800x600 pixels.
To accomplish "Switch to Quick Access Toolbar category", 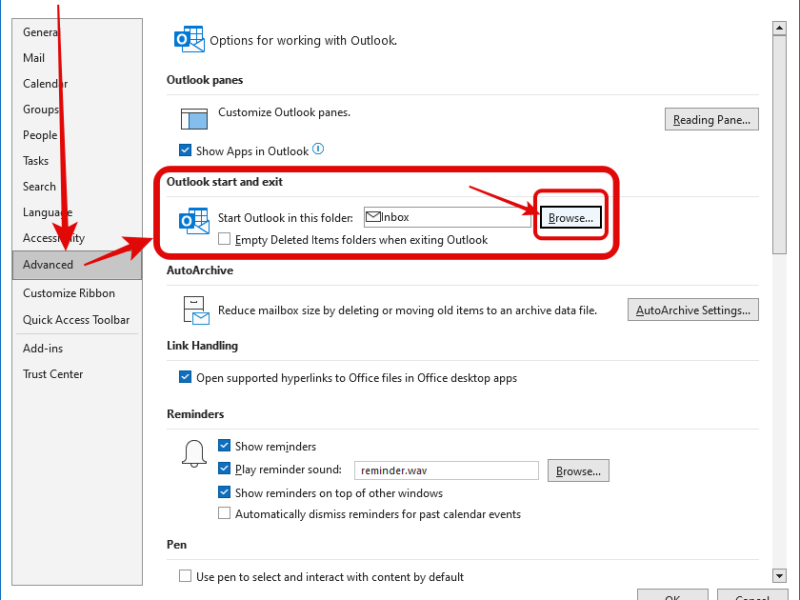I will (x=77, y=320).
